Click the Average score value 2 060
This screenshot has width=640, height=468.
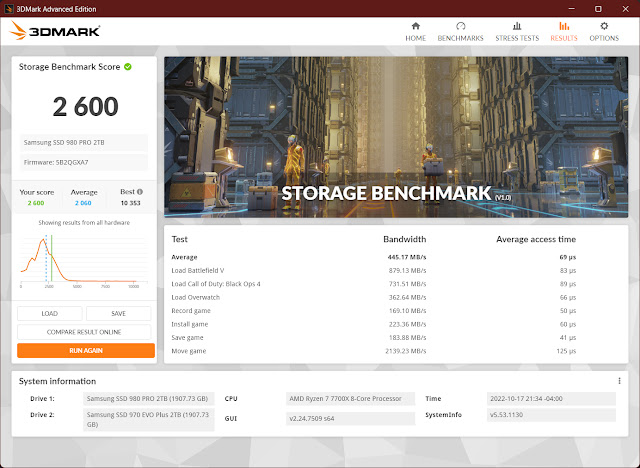pyautogui.click(x=83, y=203)
